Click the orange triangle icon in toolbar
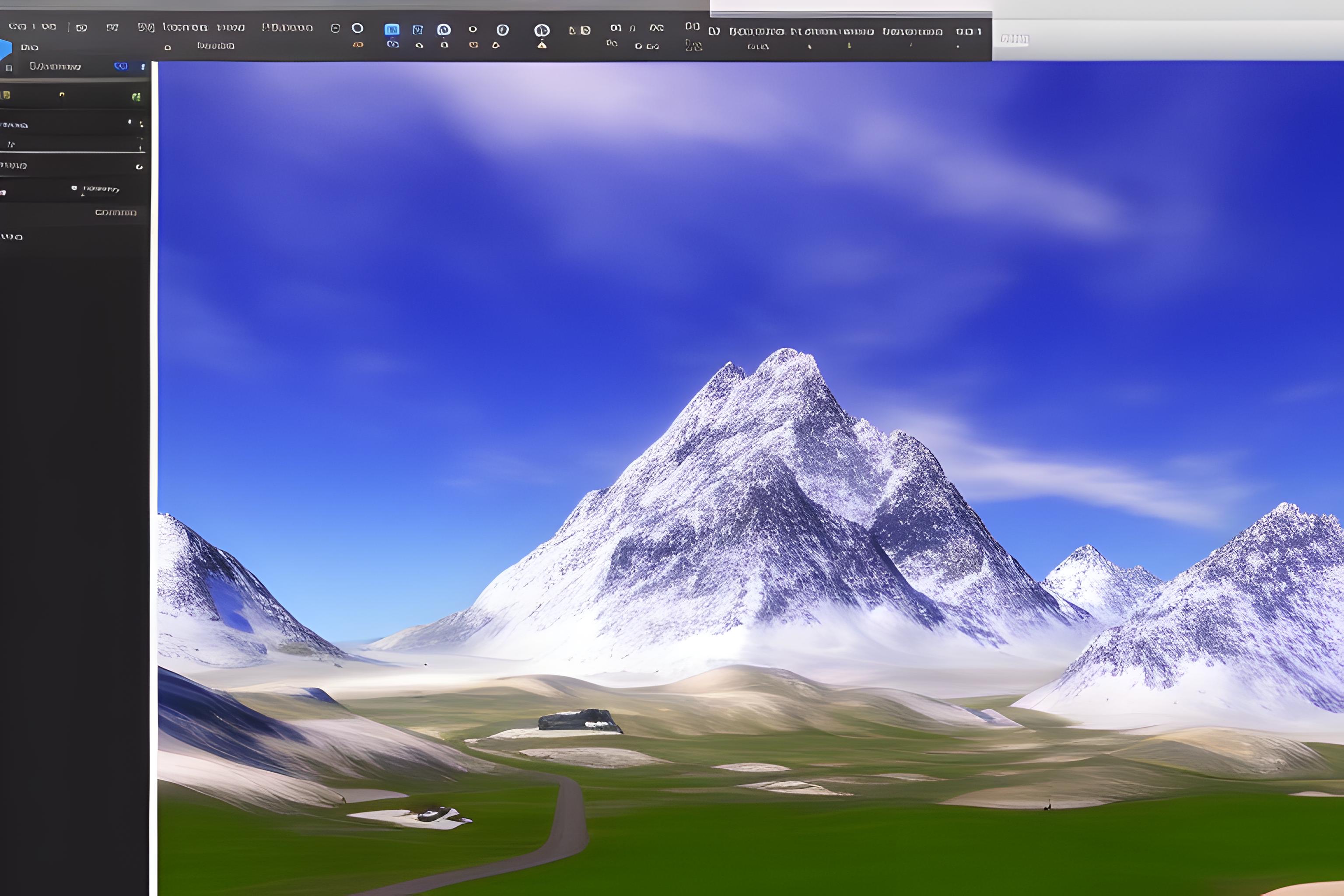The image size is (1344, 896). pos(542,45)
